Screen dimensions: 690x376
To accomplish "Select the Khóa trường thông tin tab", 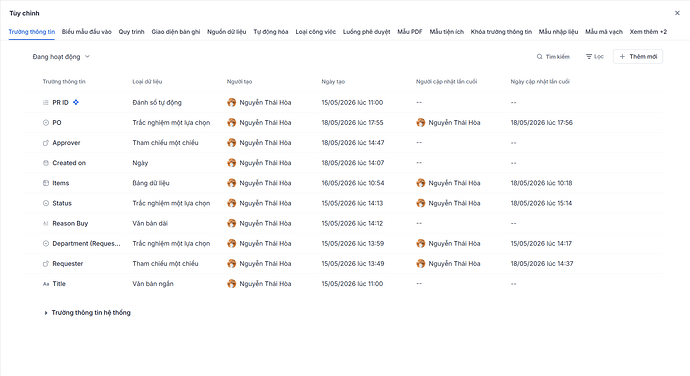I will (501, 32).
